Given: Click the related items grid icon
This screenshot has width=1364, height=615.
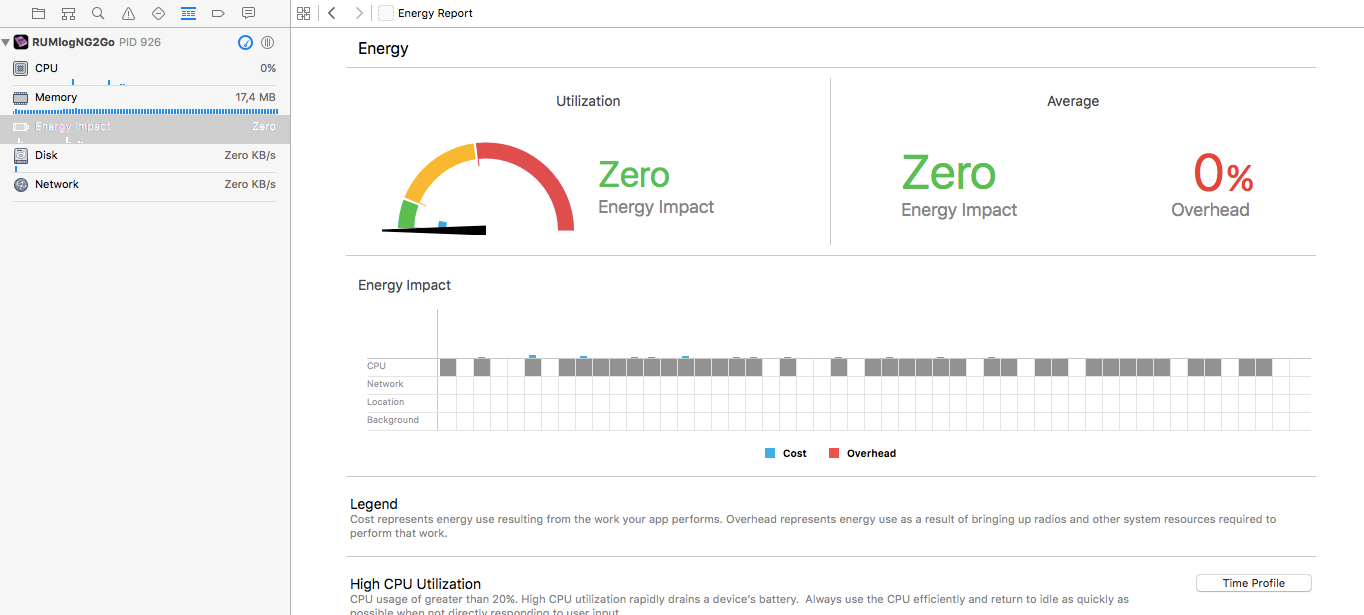Looking at the screenshot, I should click(x=304, y=13).
